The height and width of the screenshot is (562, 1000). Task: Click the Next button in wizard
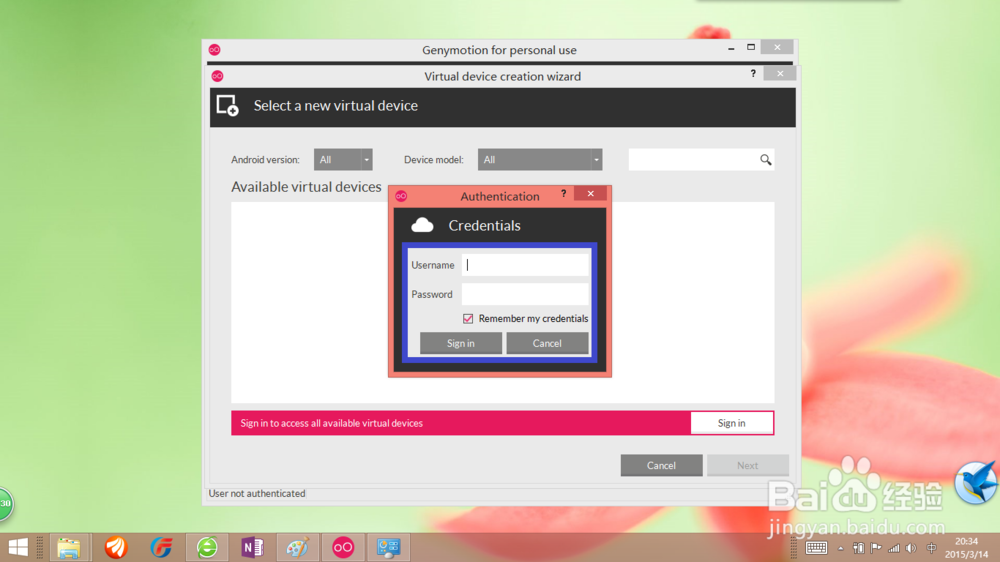click(747, 466)
